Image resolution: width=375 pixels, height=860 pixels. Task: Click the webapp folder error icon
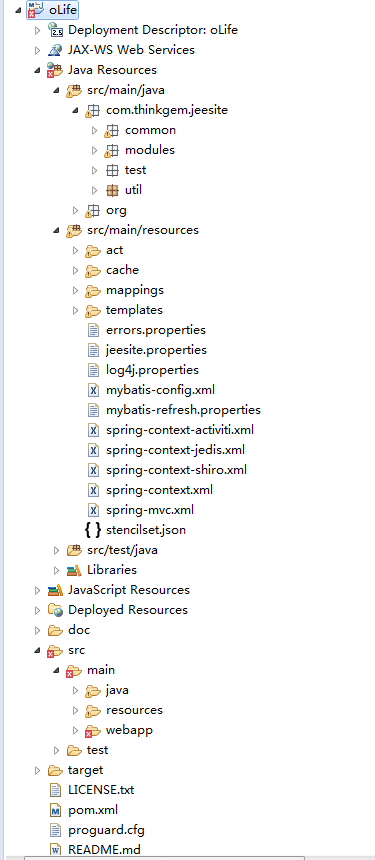[93, 731]
